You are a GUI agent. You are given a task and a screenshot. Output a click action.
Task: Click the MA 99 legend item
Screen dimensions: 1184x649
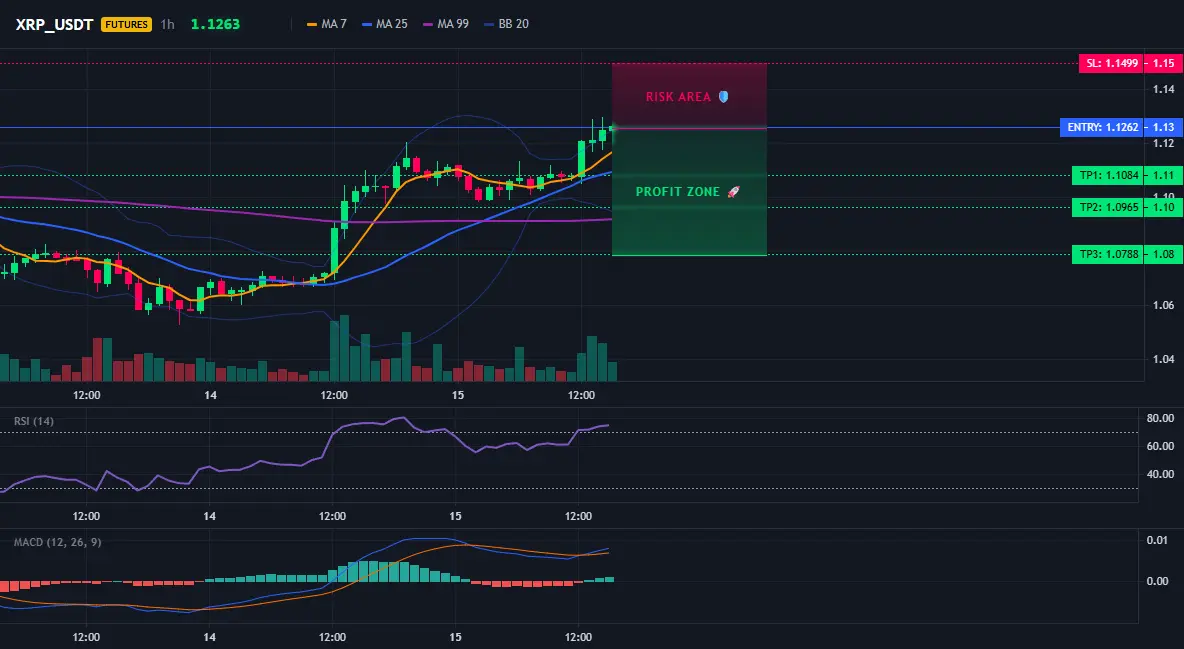pyautogui.click(x=446, y=24)
